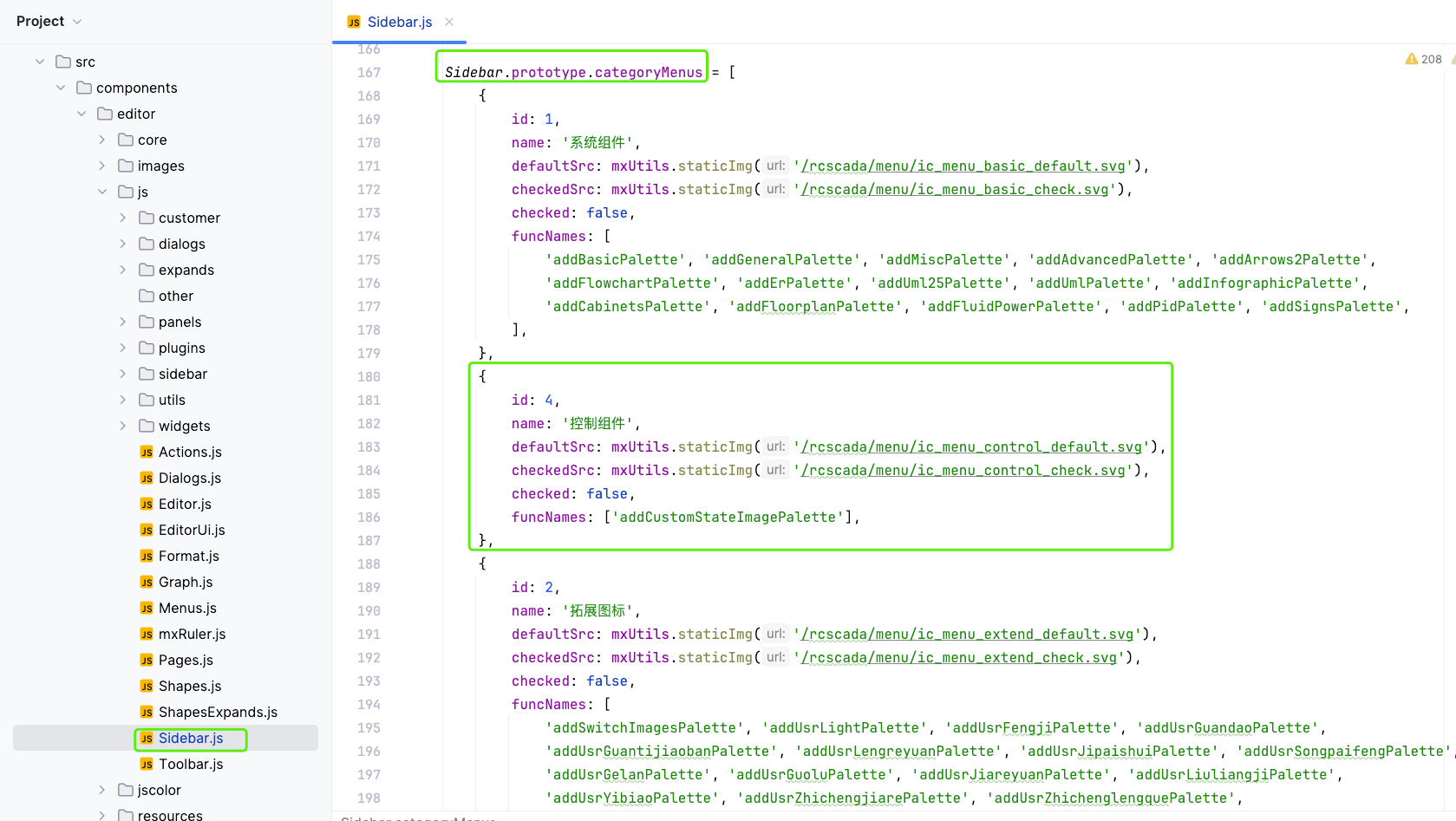
Task: Click the name '拓展图标' string
Action: pos(598,610)
